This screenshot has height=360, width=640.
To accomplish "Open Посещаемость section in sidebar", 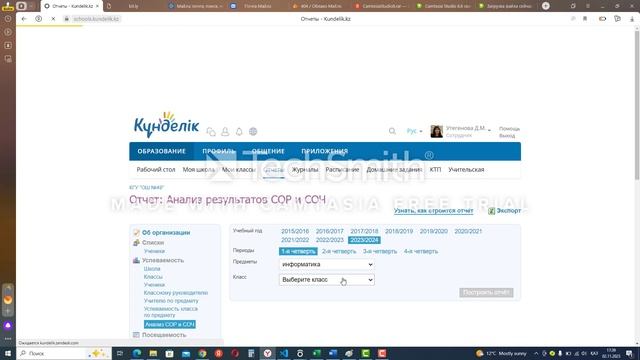I will 164,335.
